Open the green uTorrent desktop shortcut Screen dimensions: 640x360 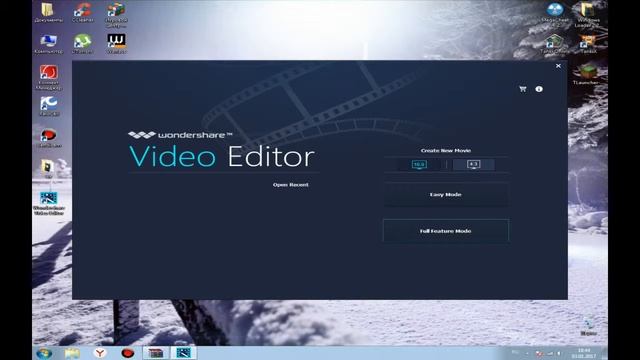pos(83,44)
